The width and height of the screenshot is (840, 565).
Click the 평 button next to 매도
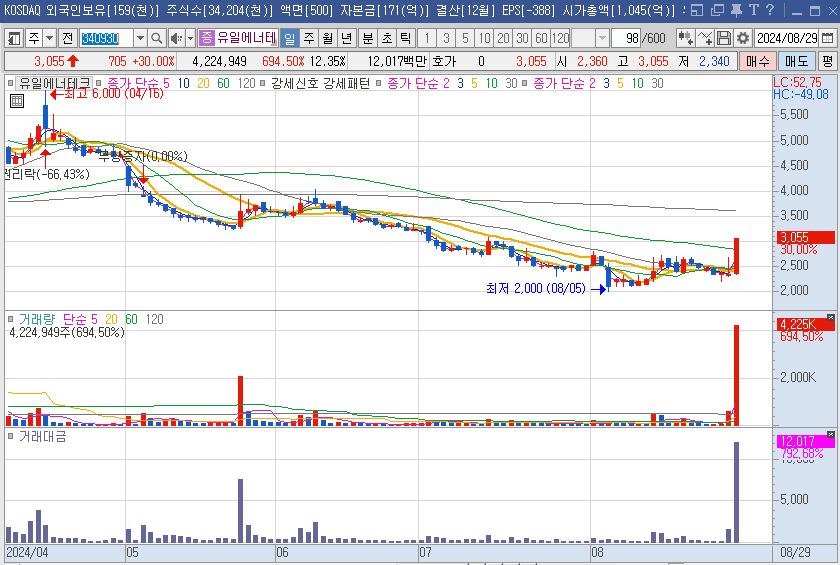tap(828, 61)
